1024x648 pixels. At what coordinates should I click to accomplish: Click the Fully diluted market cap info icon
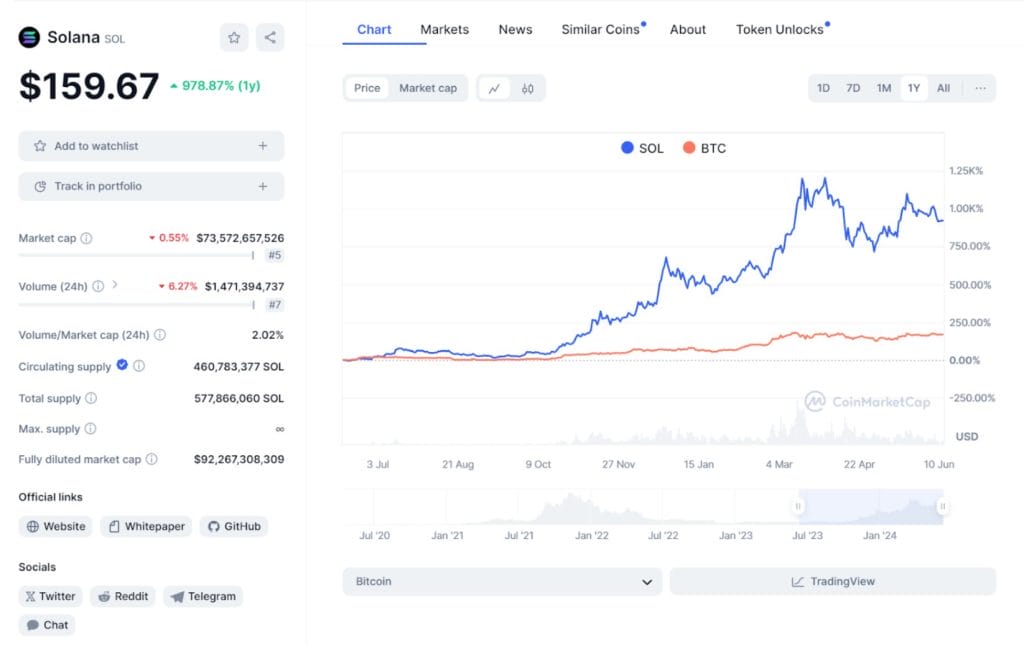[152, 459]
